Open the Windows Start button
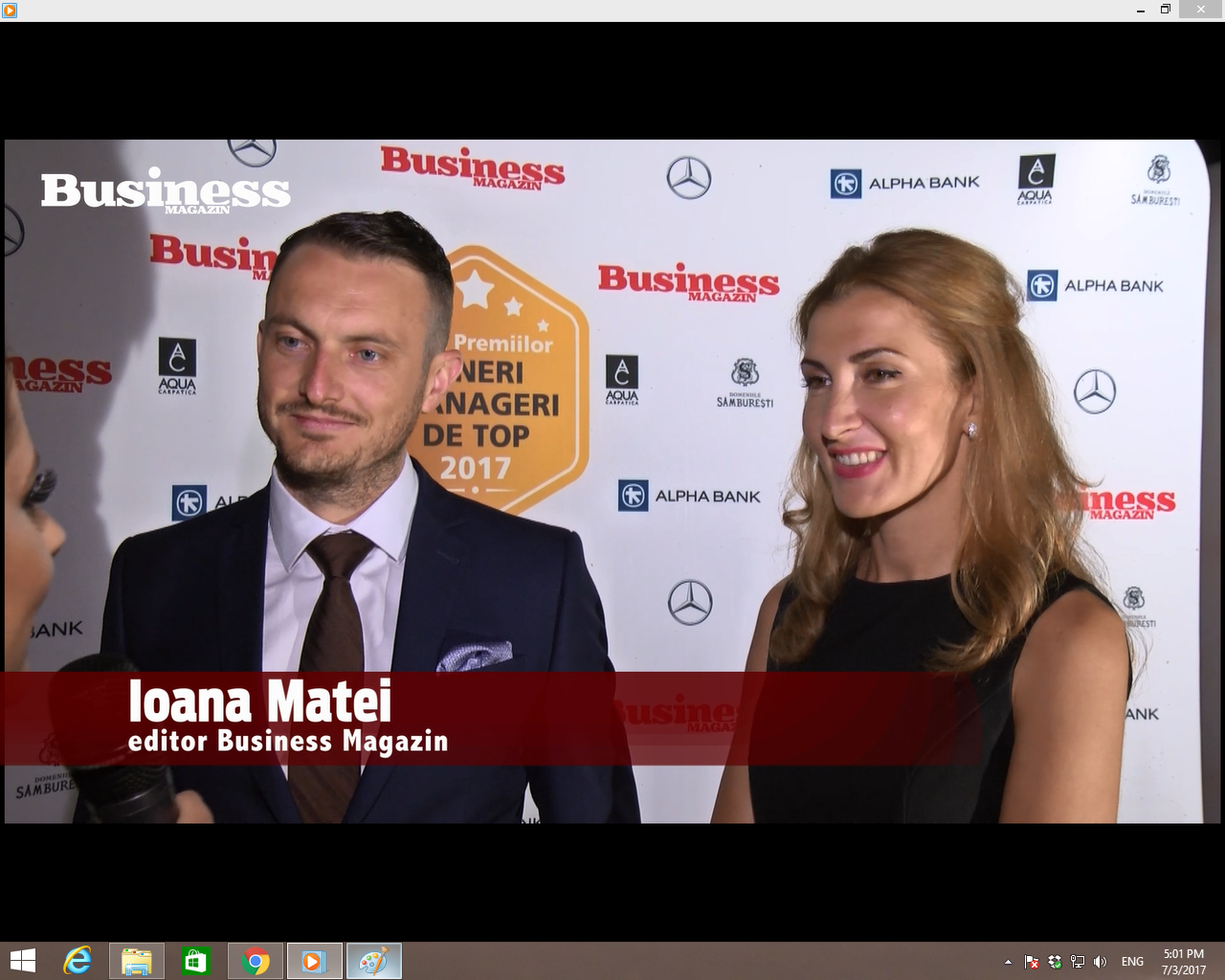Screen dimensions: 1225x980 click(22, 961)
